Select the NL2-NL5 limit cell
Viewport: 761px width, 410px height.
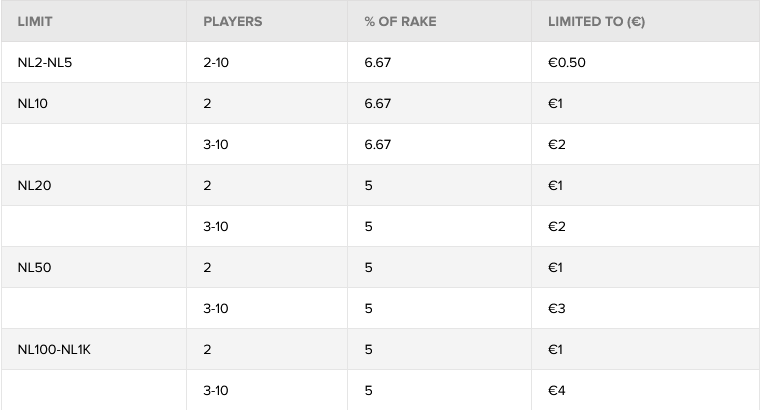point(46,62)
